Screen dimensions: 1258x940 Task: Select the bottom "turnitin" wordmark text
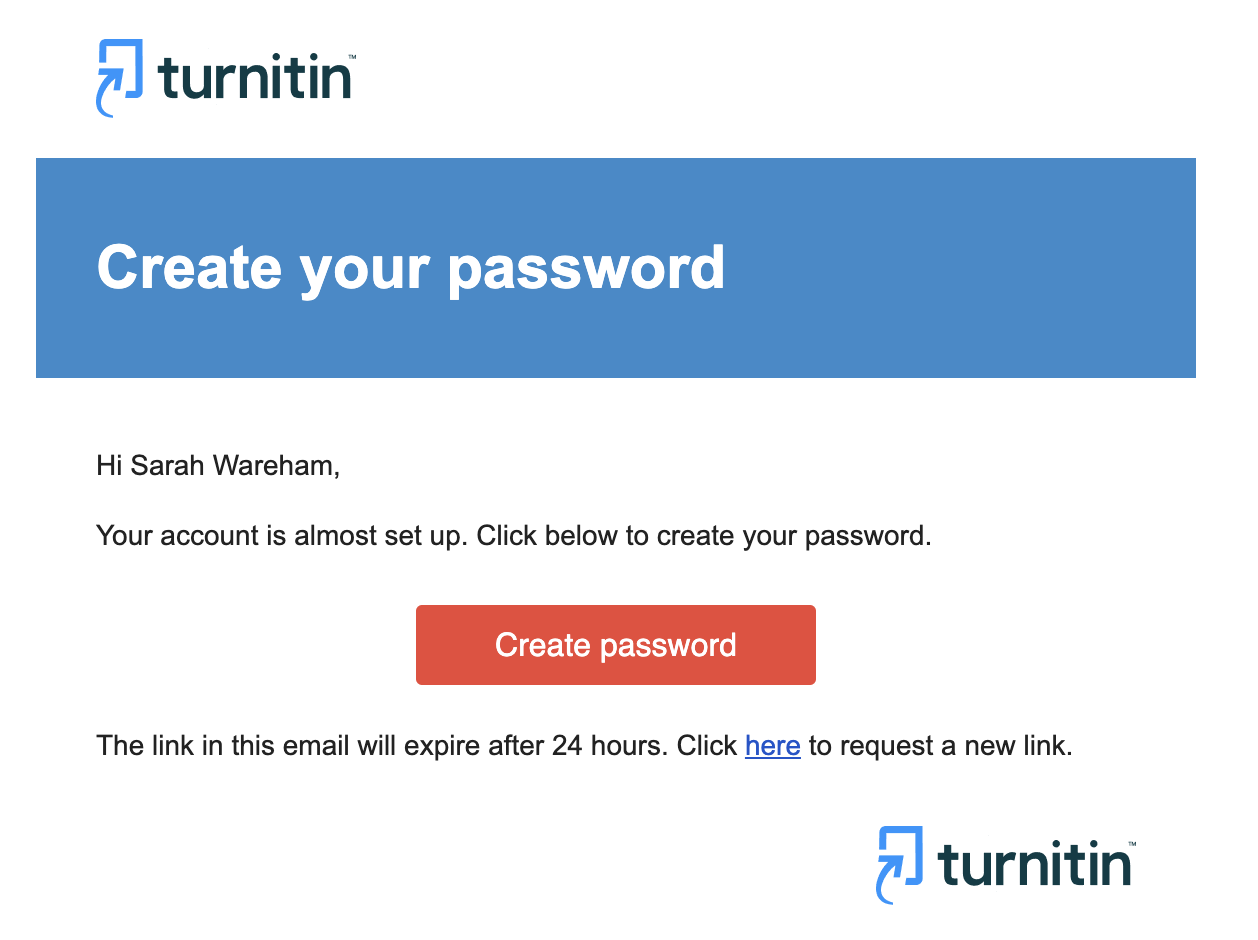(x=1035, y=865)
